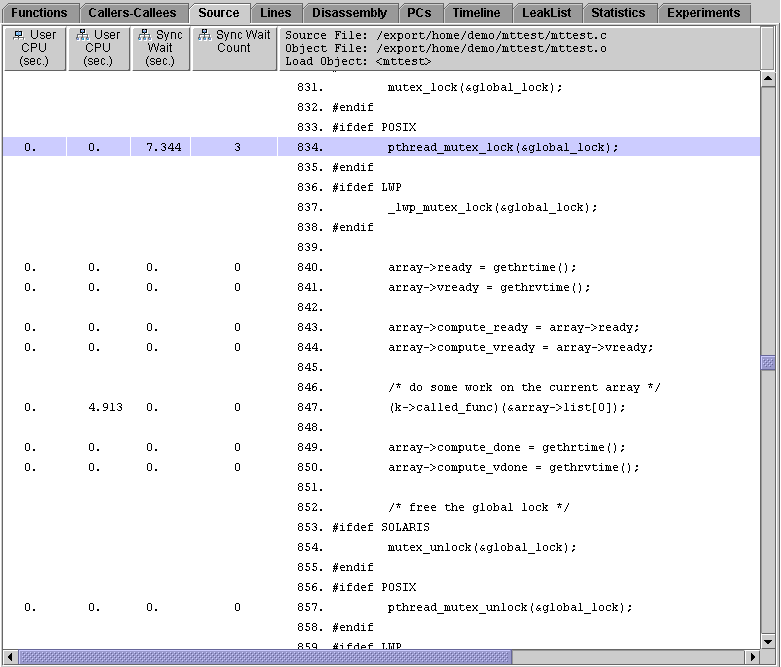Click the inclusive User CPU column header
The image size is (781, 667).
click(98, 48)
